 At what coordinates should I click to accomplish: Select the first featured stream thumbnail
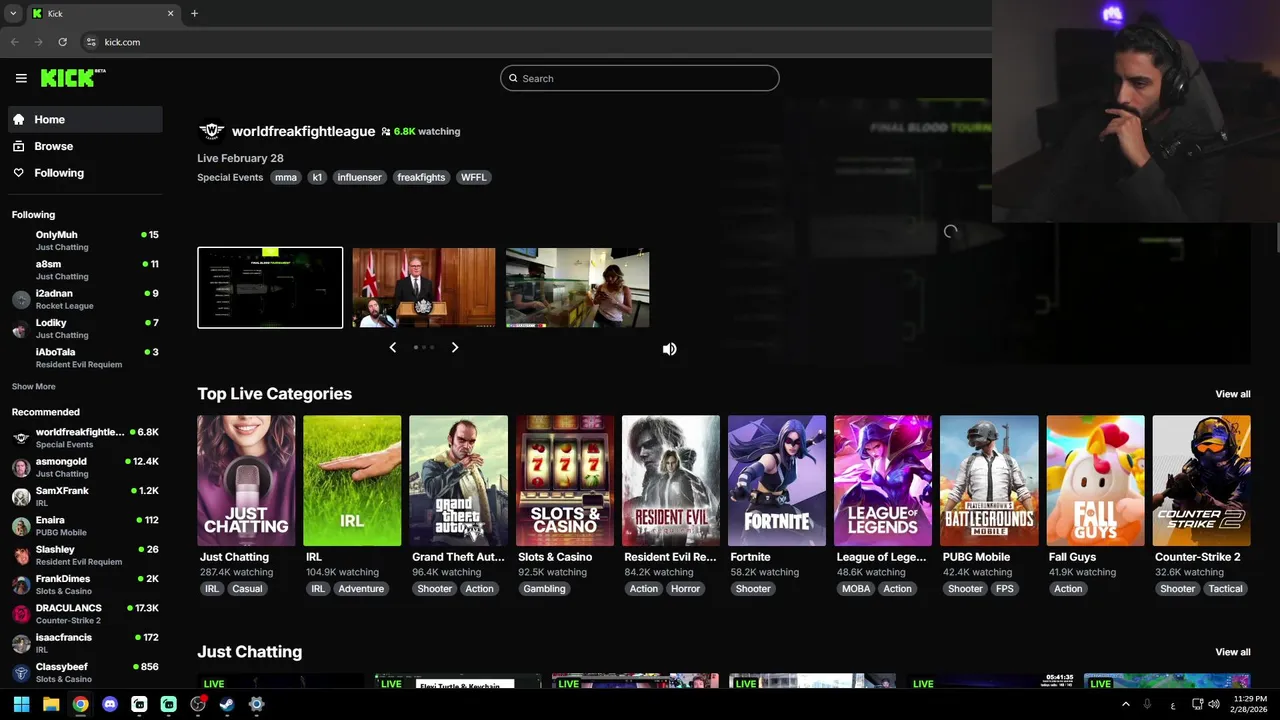point(270,287)
